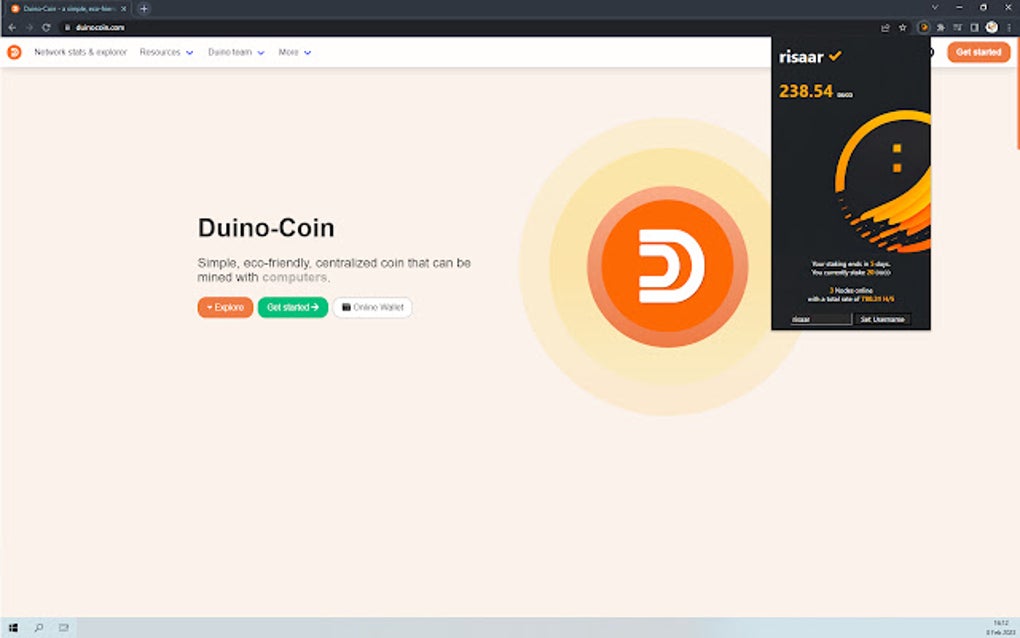Click Set Username in extension popup
The image size is (1020, 638).
882,319
